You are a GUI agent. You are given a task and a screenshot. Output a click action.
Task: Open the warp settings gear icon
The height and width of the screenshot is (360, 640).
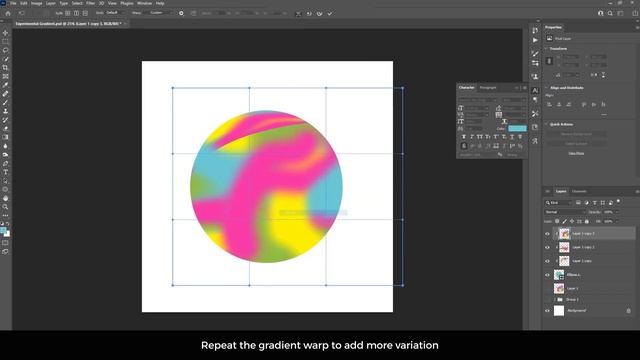click(x=181, y=13)
